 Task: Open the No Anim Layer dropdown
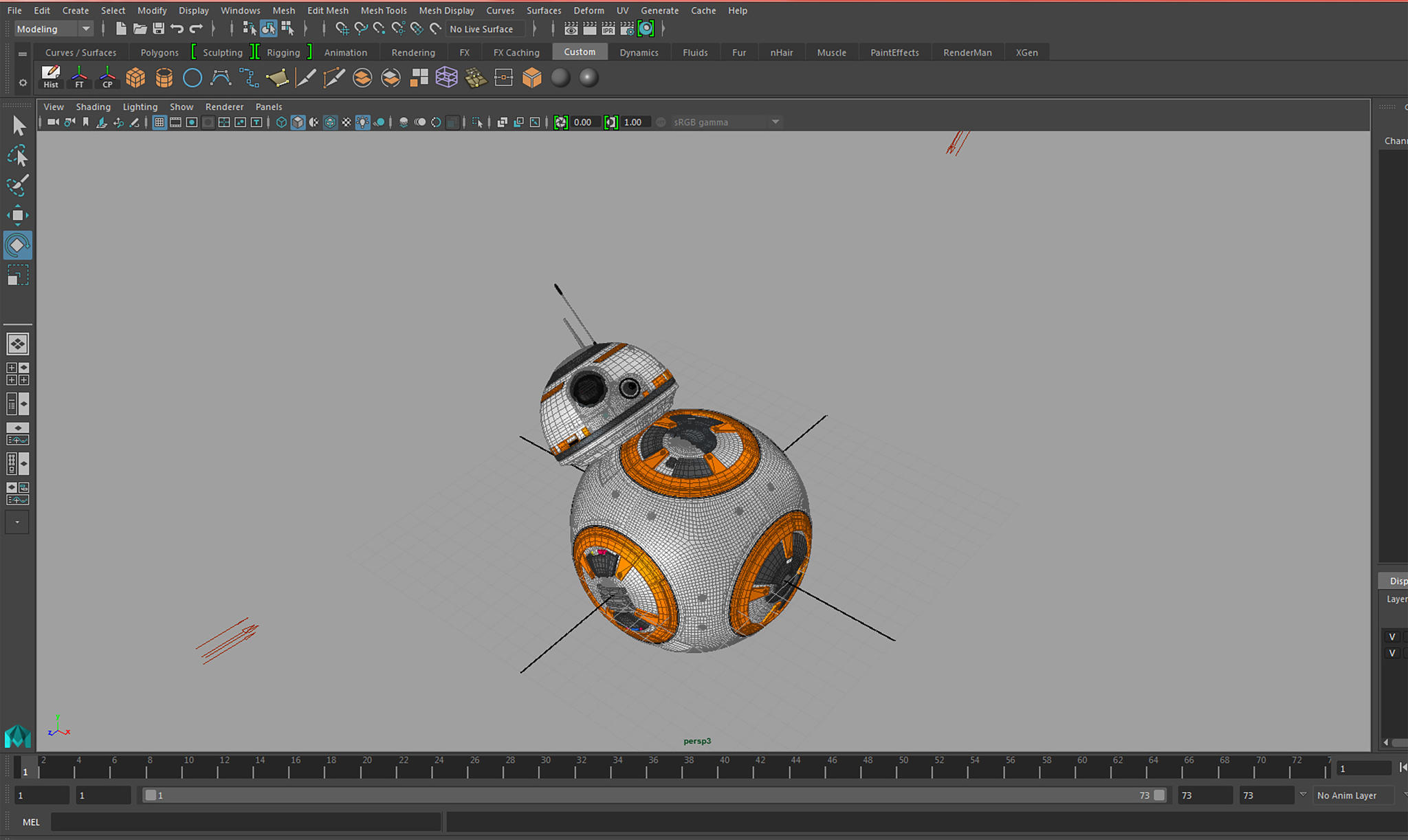coord(1353,795)
